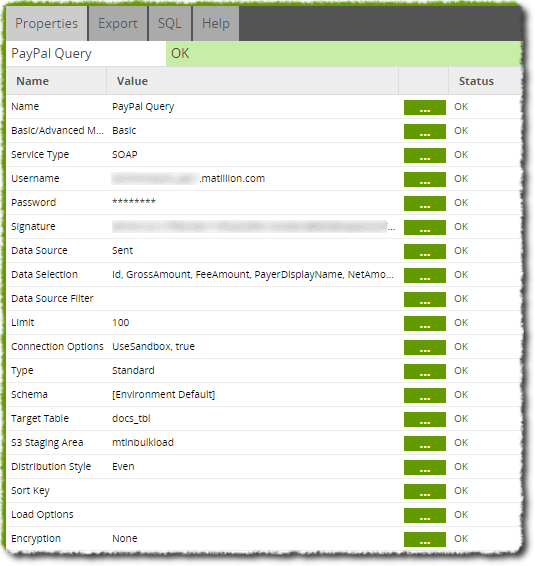Edit Limit with its ... button
Viewport: 535px width, 566px height.
coord(425,323)
